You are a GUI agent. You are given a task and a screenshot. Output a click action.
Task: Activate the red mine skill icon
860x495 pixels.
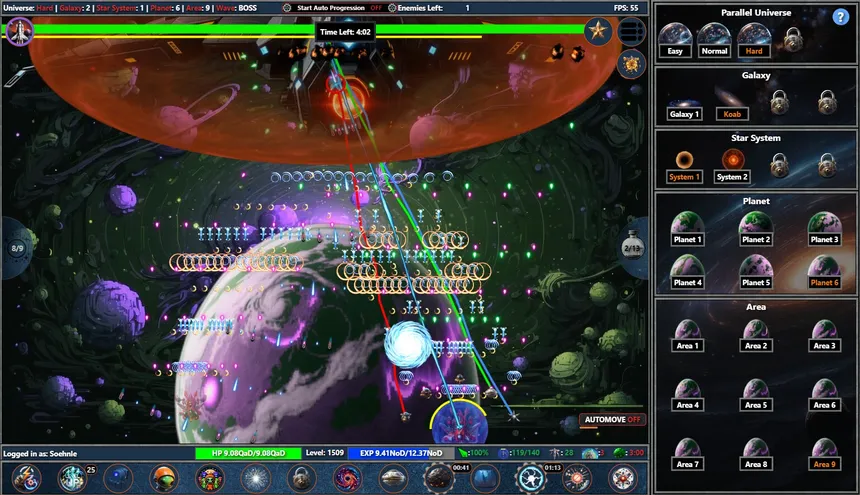coord(623,479)
